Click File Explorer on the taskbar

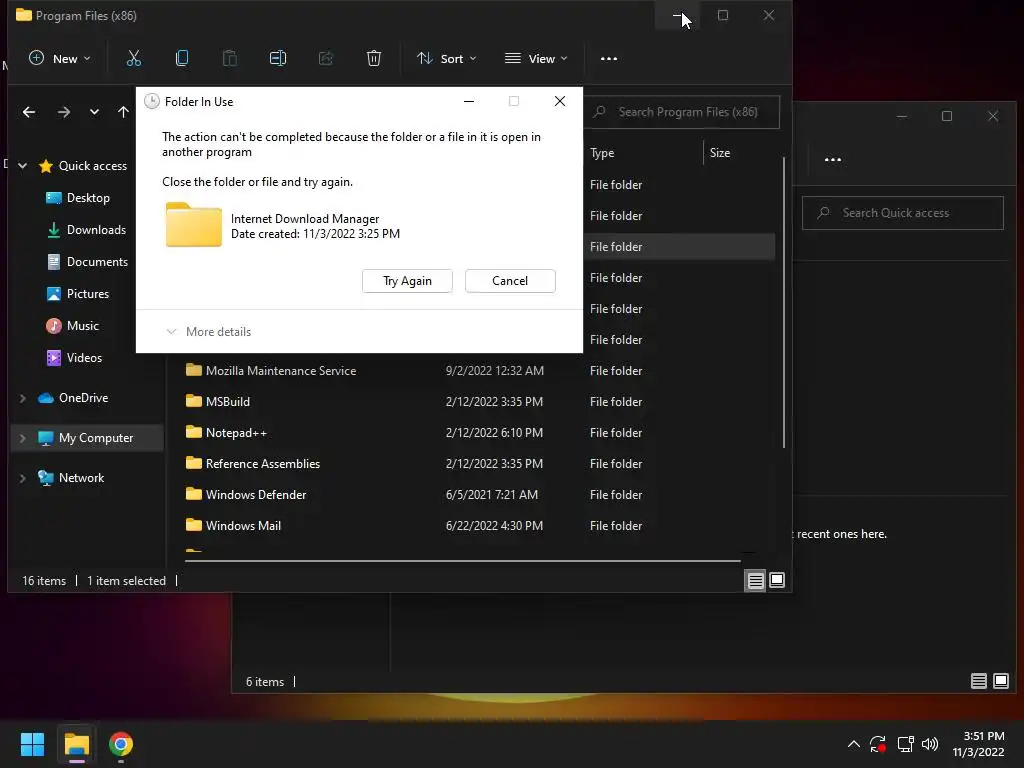pyautogui.click(x=76, y=744)
